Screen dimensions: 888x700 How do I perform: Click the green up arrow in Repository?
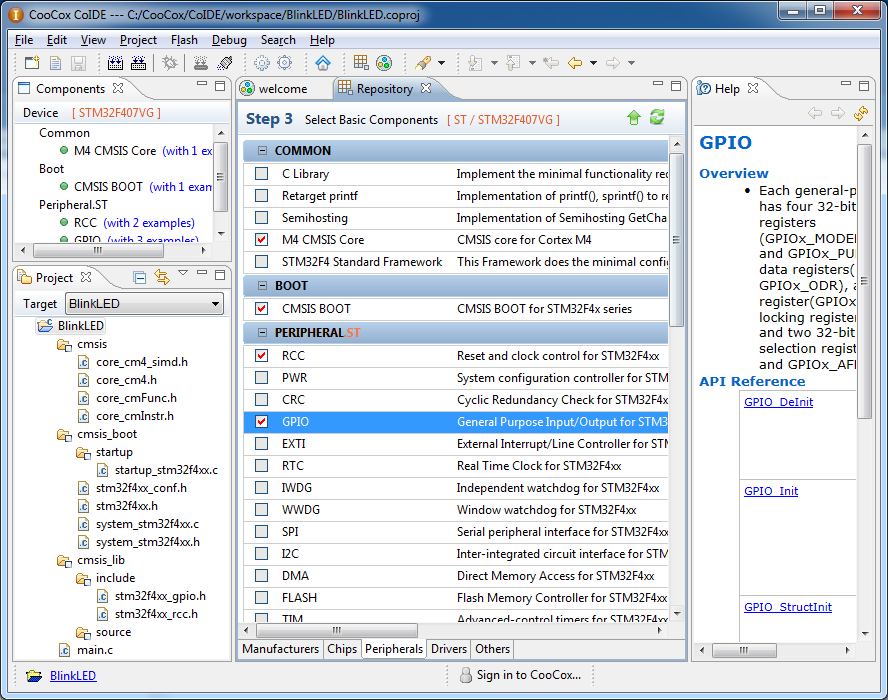(x=634, y=118)
